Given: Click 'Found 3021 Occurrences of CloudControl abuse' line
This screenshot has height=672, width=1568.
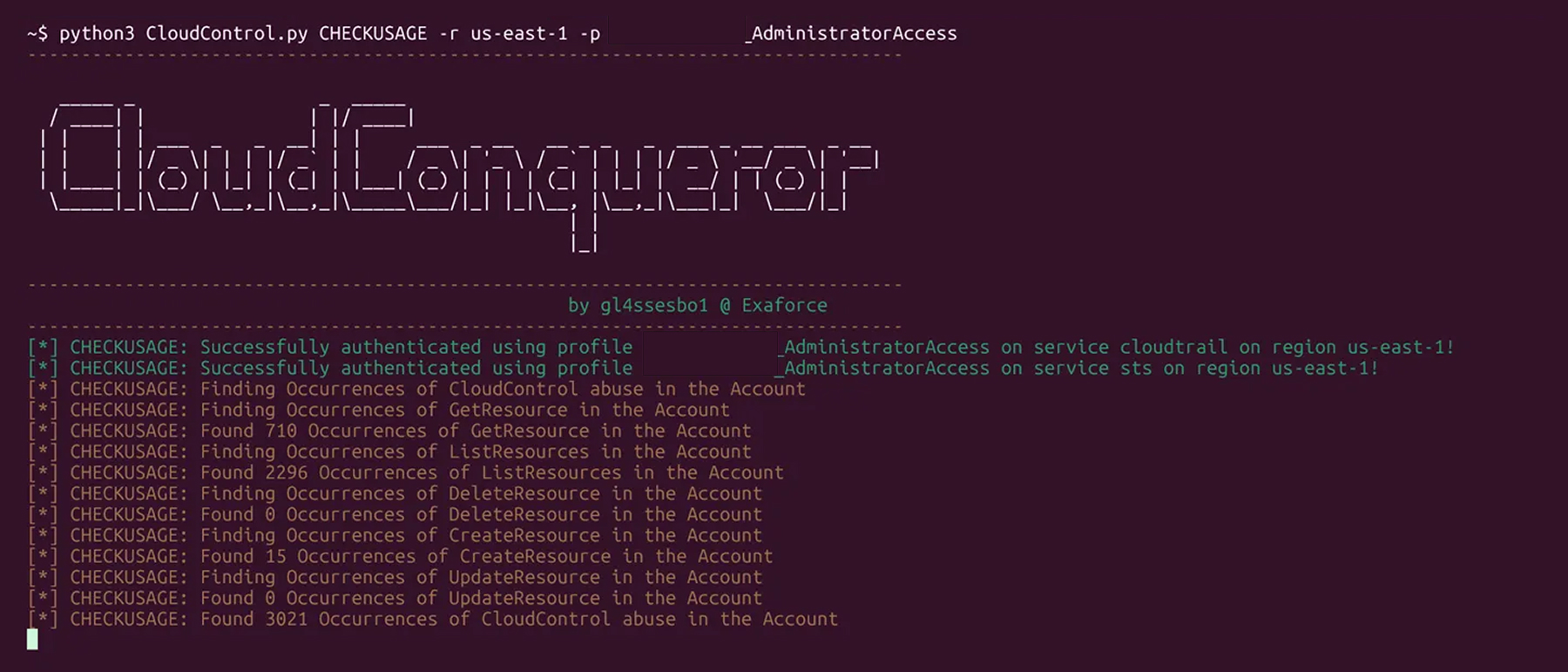Looking at the screenshot, I should [433, 619].
